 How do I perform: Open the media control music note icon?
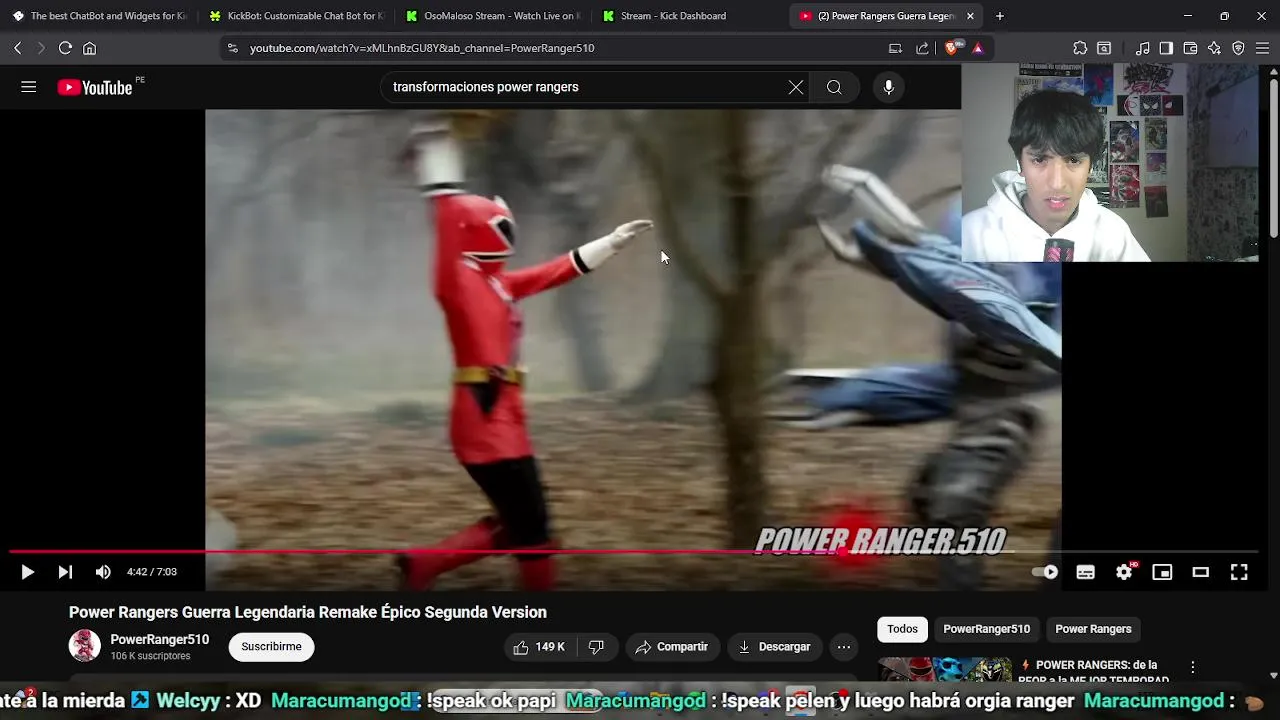click(1142, 48)
